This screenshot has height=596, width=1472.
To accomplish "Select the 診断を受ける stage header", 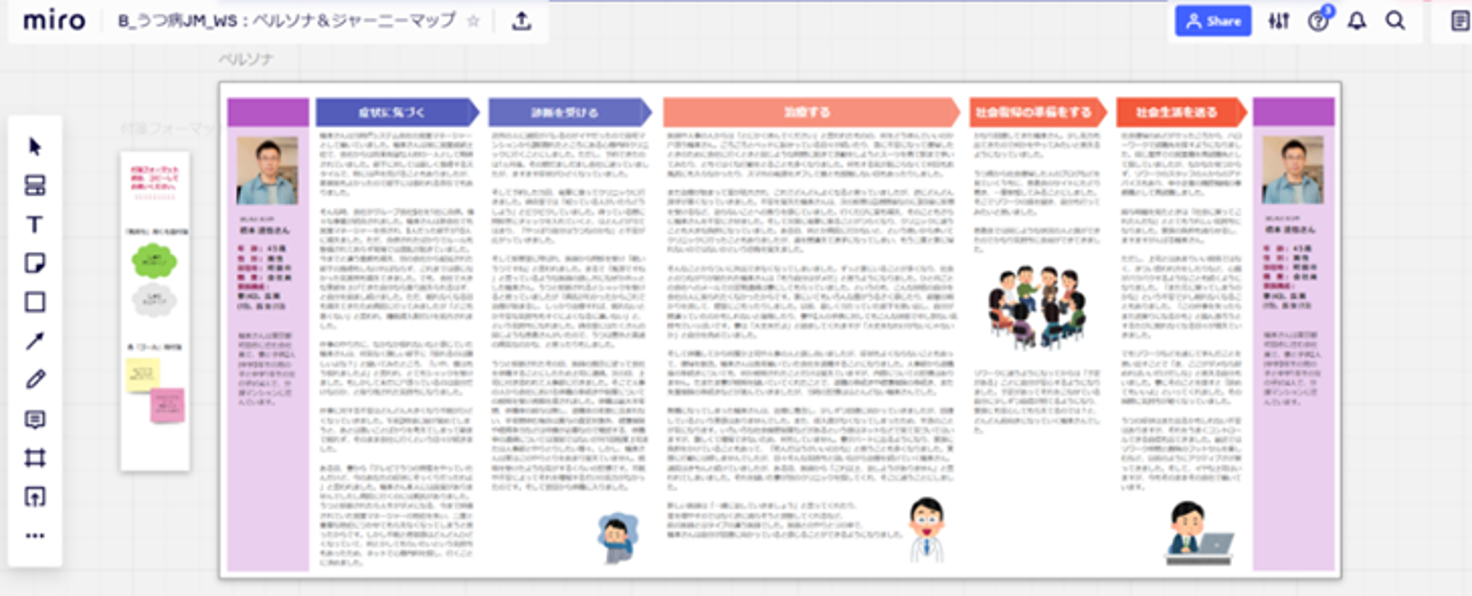I will tap(571, 112).
